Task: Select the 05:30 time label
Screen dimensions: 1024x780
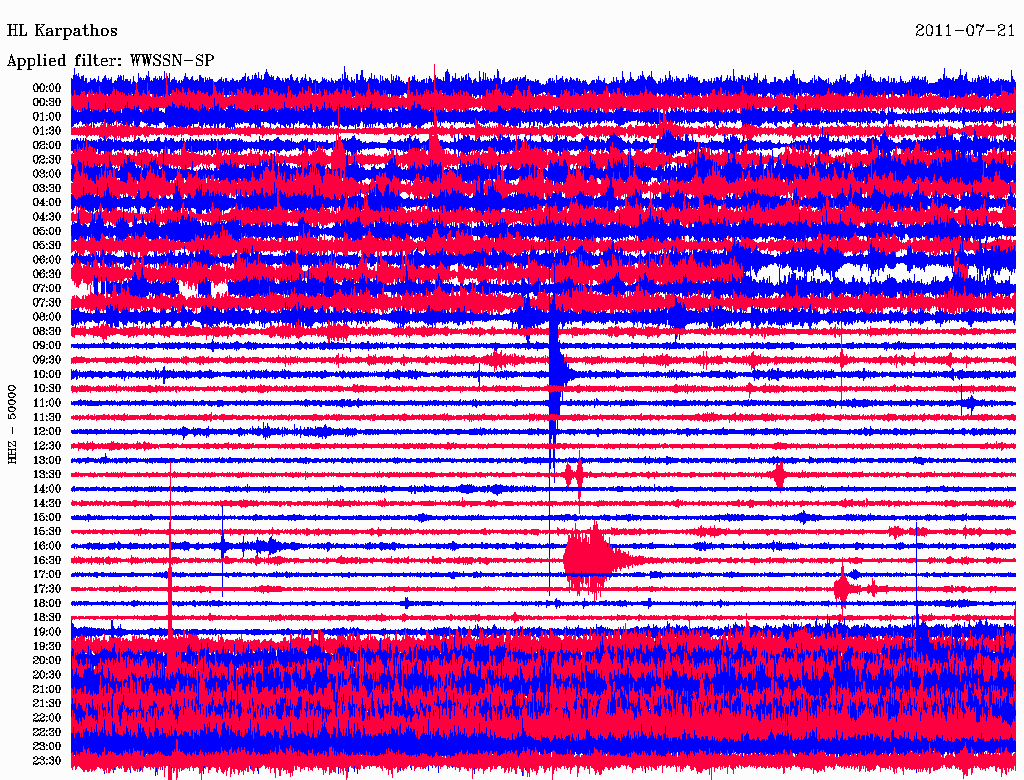Action: (47, 245)
